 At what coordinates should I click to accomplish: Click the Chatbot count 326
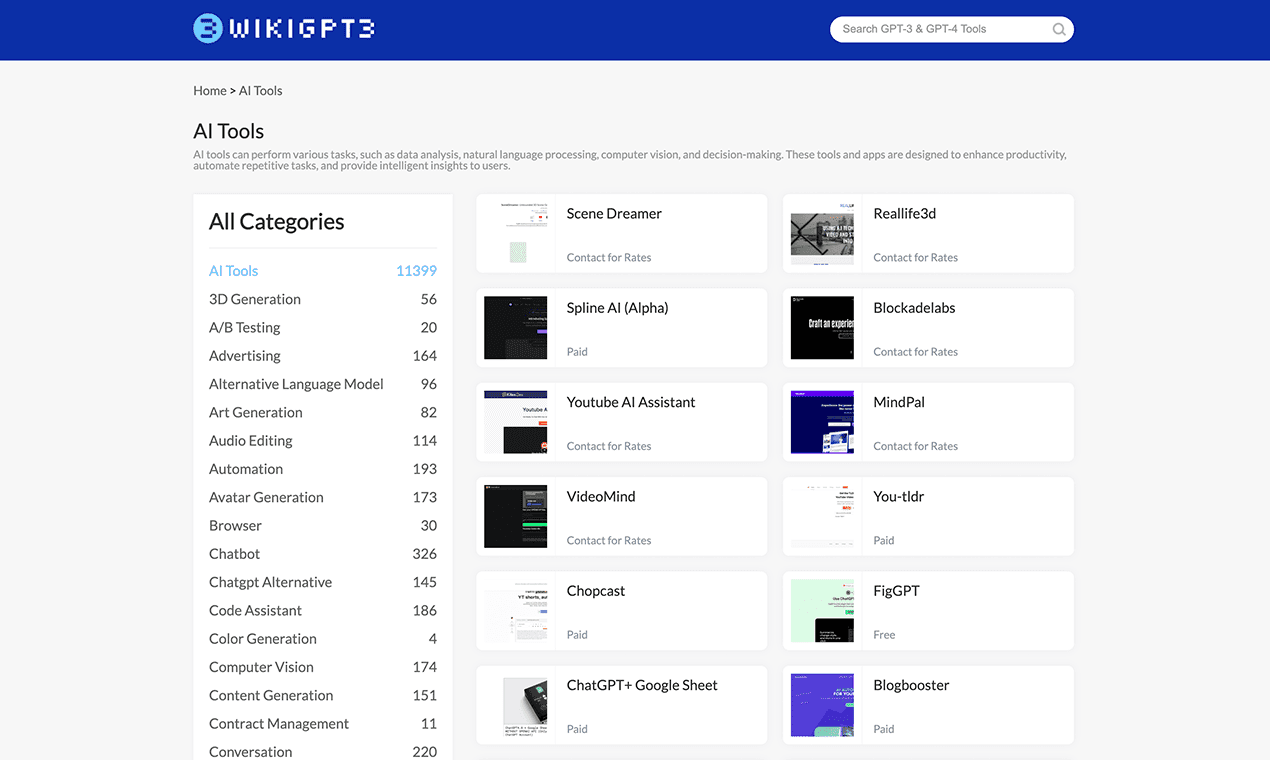click(x=425, y=554)
